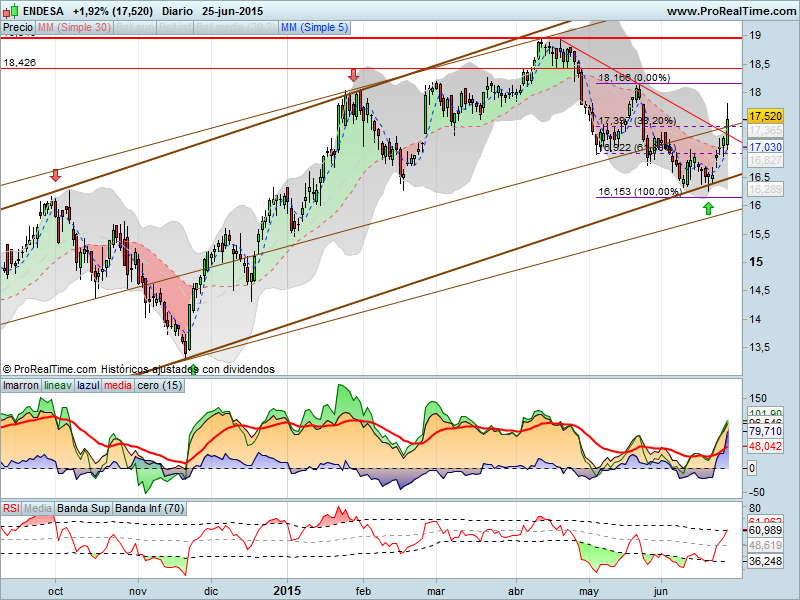Click the 19 price axis label
This screenshot has width=800, height=600.
tap(755, 35)
